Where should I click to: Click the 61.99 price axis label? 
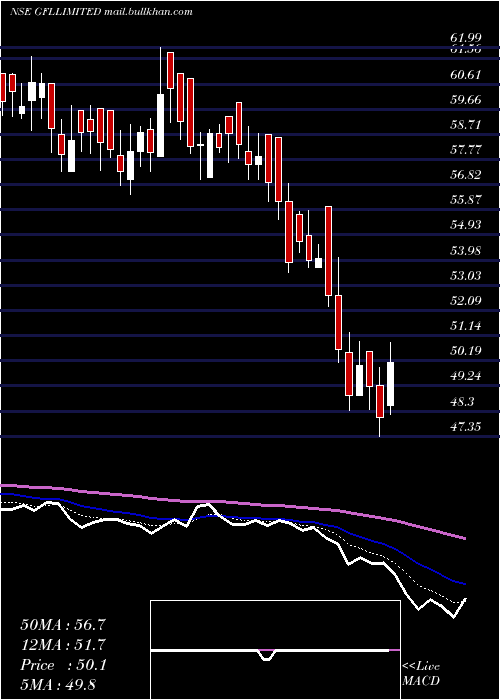click(x=465, y=39)
